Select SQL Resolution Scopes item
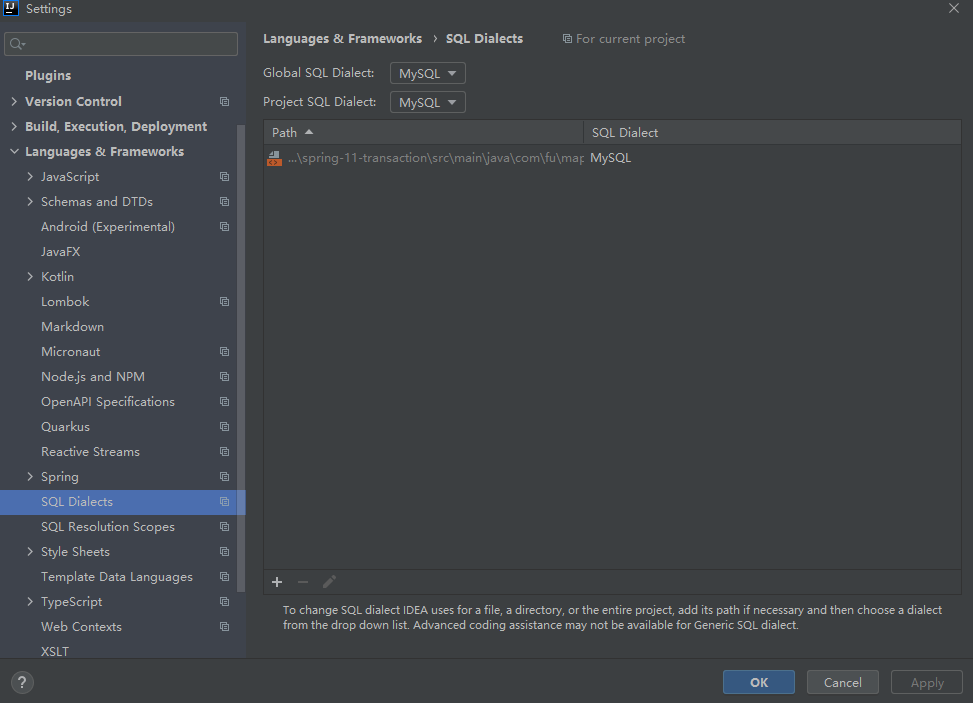 pyautogui.click(x=107, y=527)
